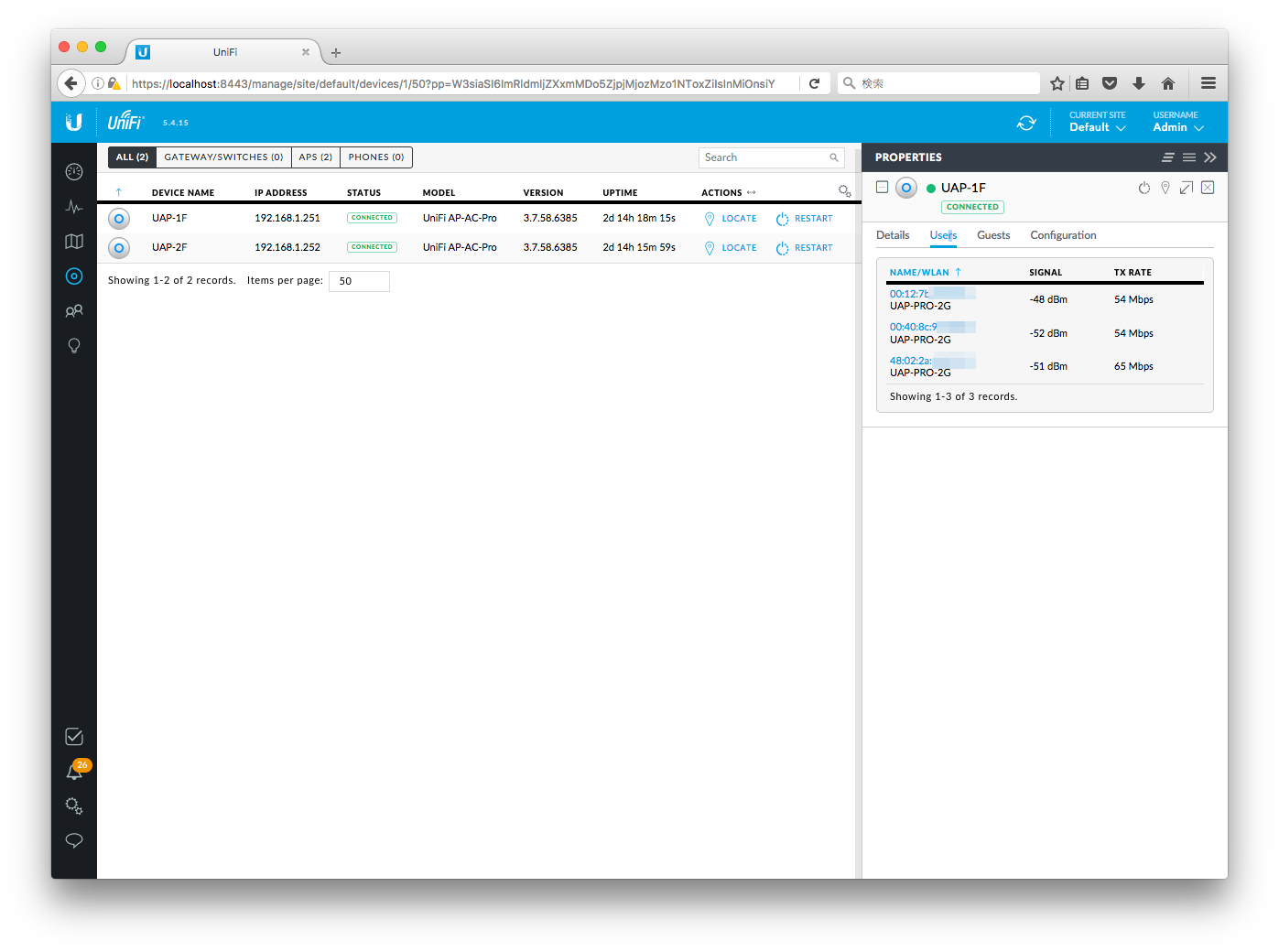Screen dimensions: 1279x952
Task: Click the UAP-1F device icon in the table
Action: click(x=119, y=219)
